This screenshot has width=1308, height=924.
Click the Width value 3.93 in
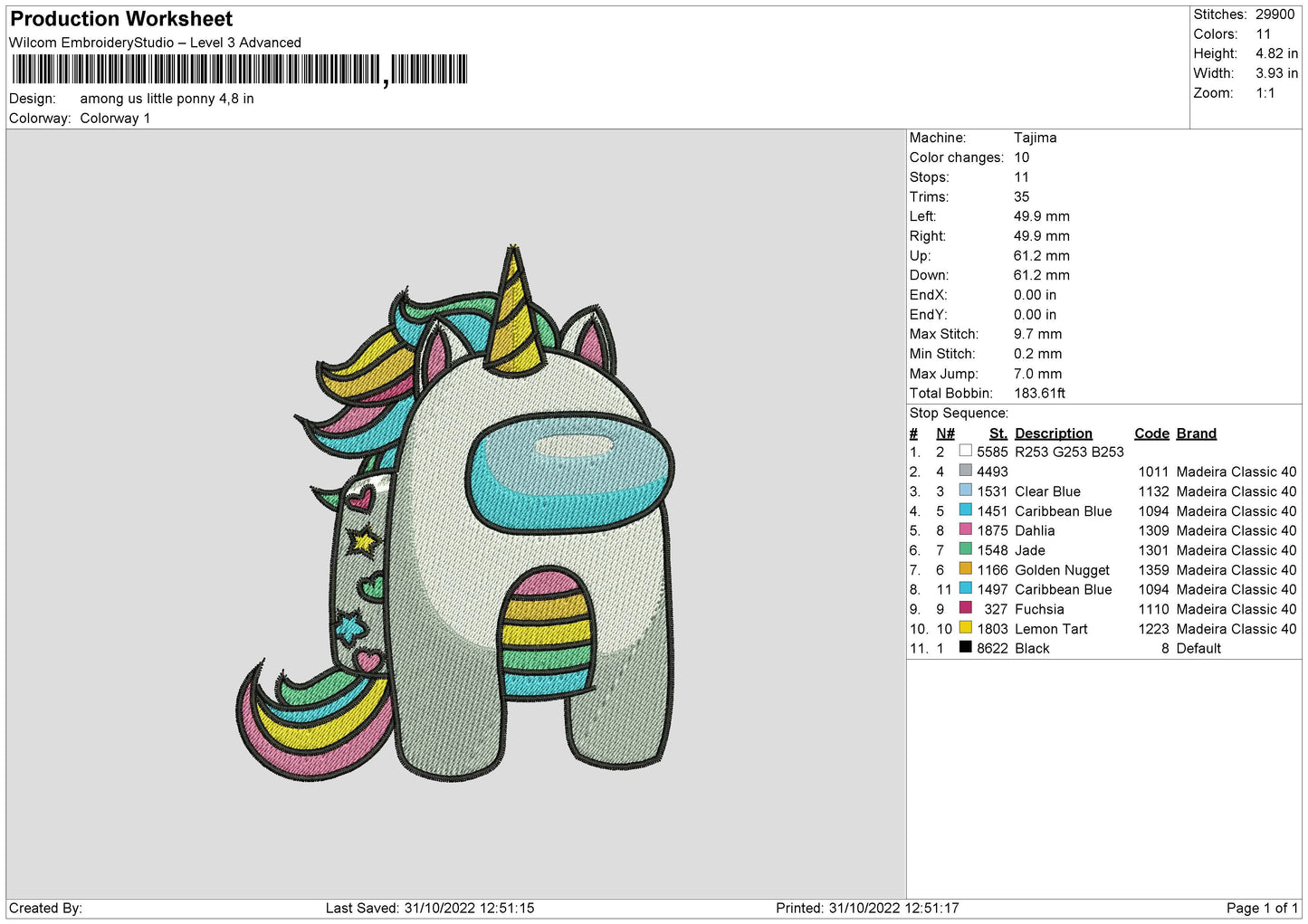click(x=1276, y=74)
